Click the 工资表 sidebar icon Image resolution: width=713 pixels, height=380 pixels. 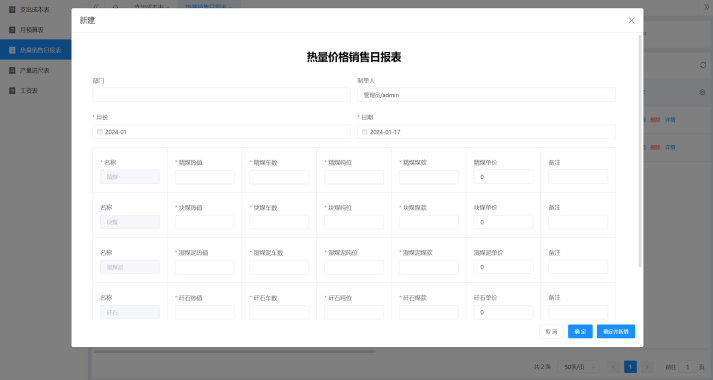[x=12, y=90]
